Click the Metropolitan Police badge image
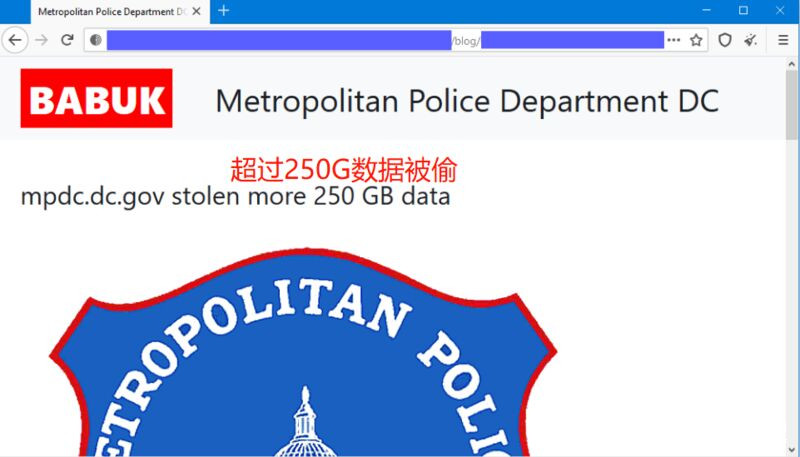The image size is (800, 457). click(x=303, y=352)
